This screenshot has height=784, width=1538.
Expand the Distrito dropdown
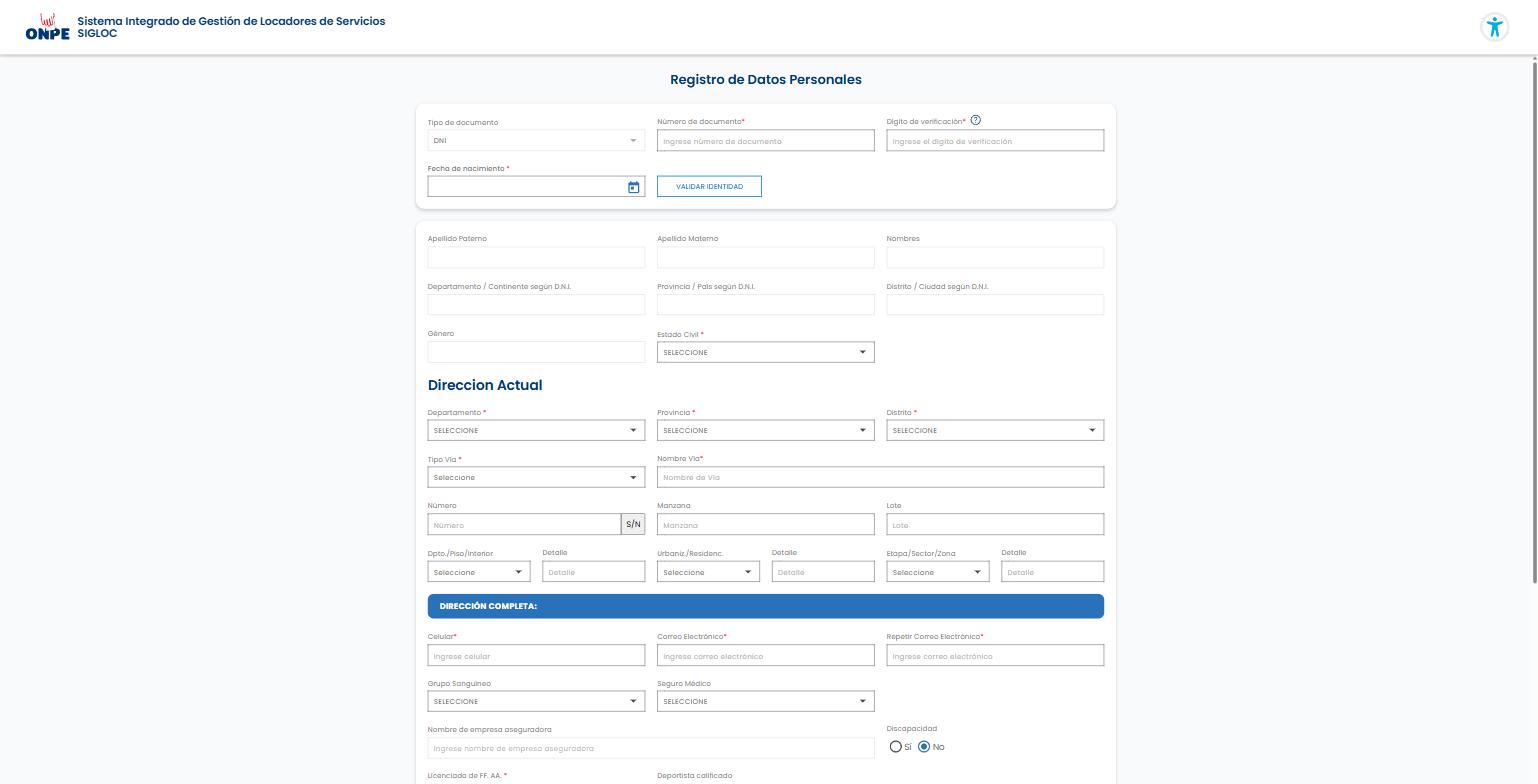[995, 430]
